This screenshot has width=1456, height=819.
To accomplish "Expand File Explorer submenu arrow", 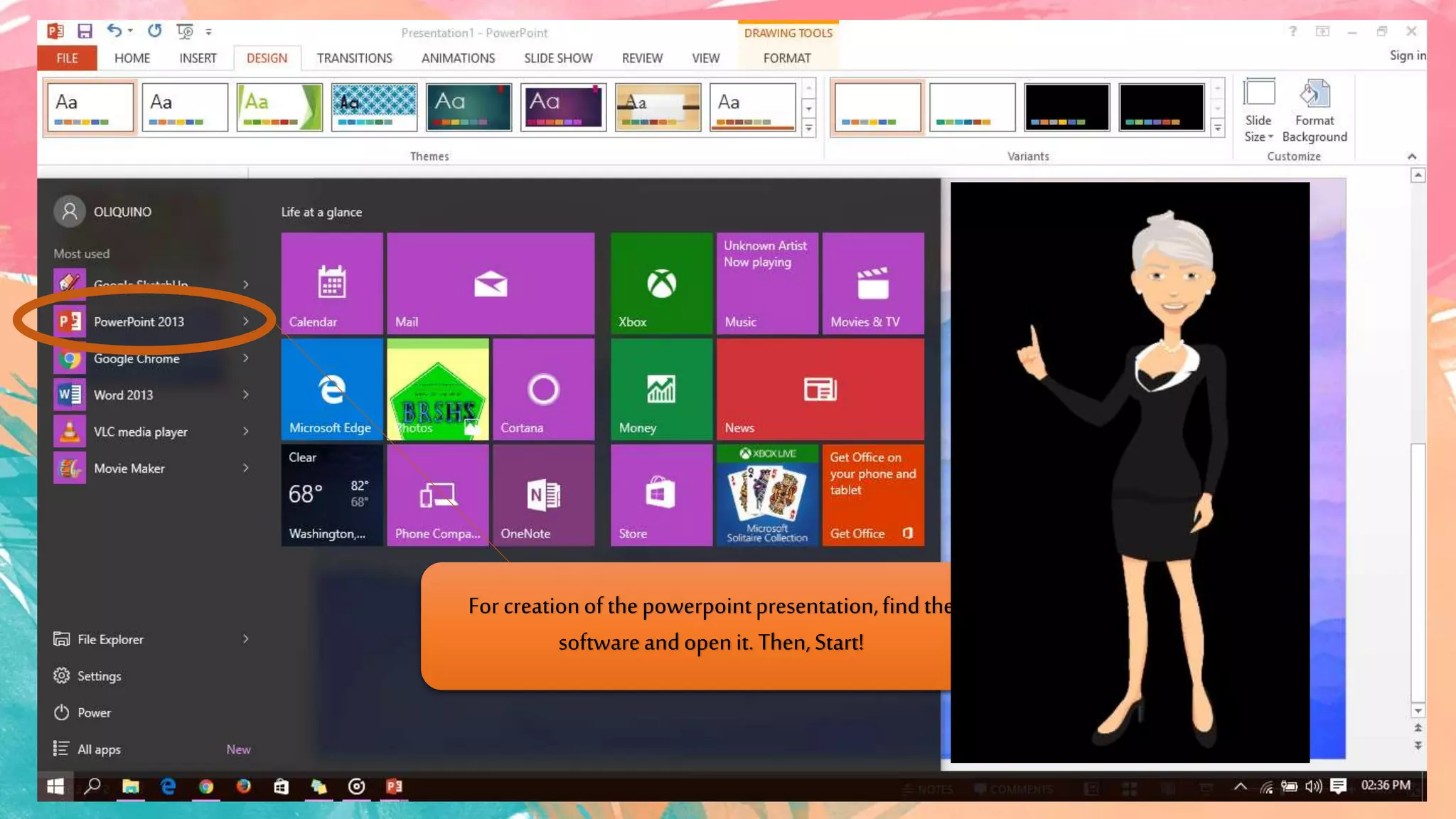I will [x=246, y=639].
